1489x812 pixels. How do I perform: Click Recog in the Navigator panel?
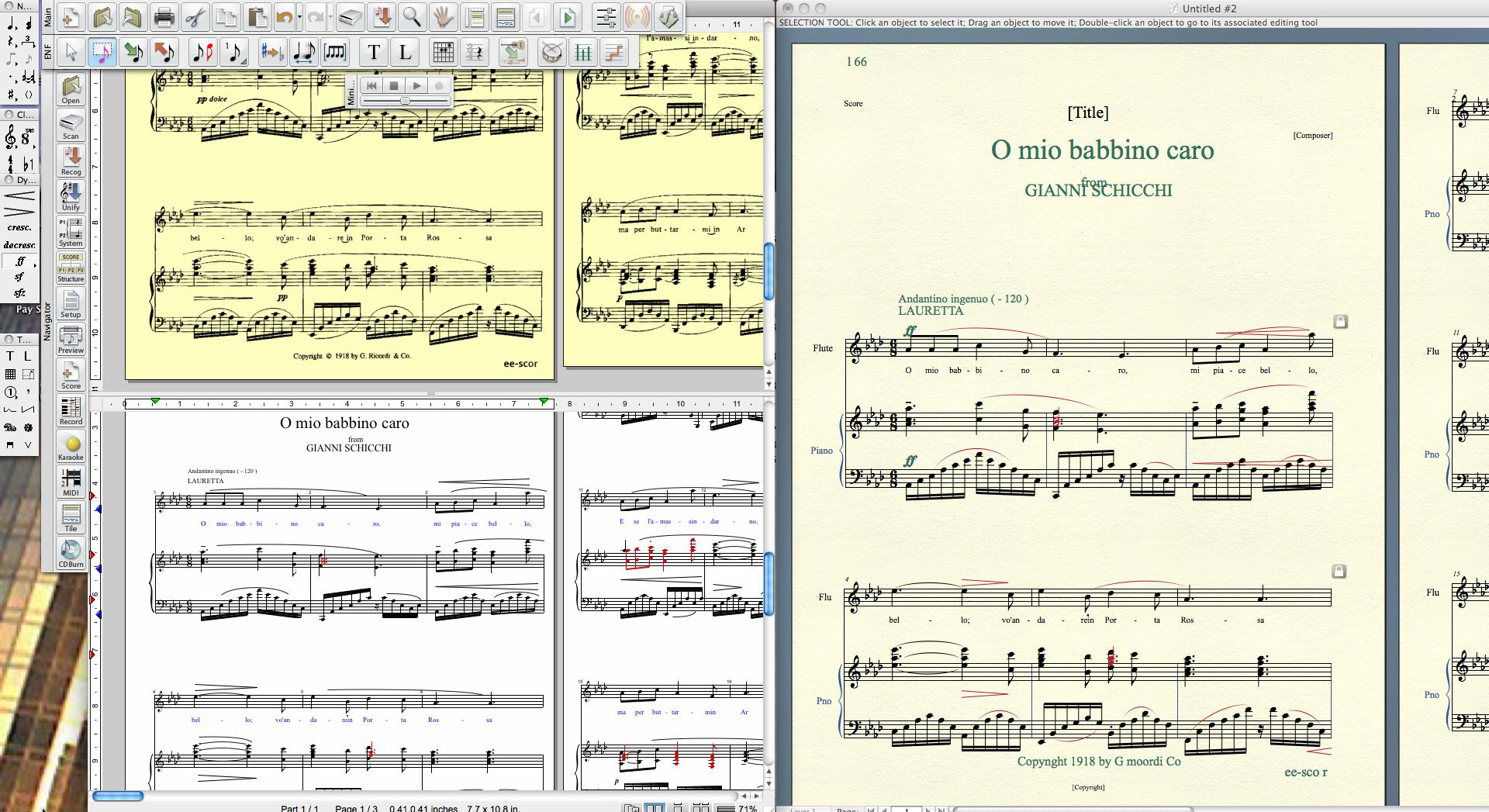71,161
